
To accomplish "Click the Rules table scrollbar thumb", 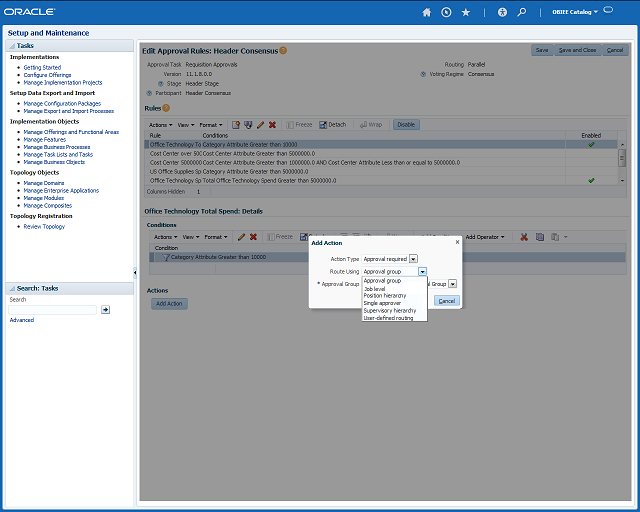I will click(622, 158).
